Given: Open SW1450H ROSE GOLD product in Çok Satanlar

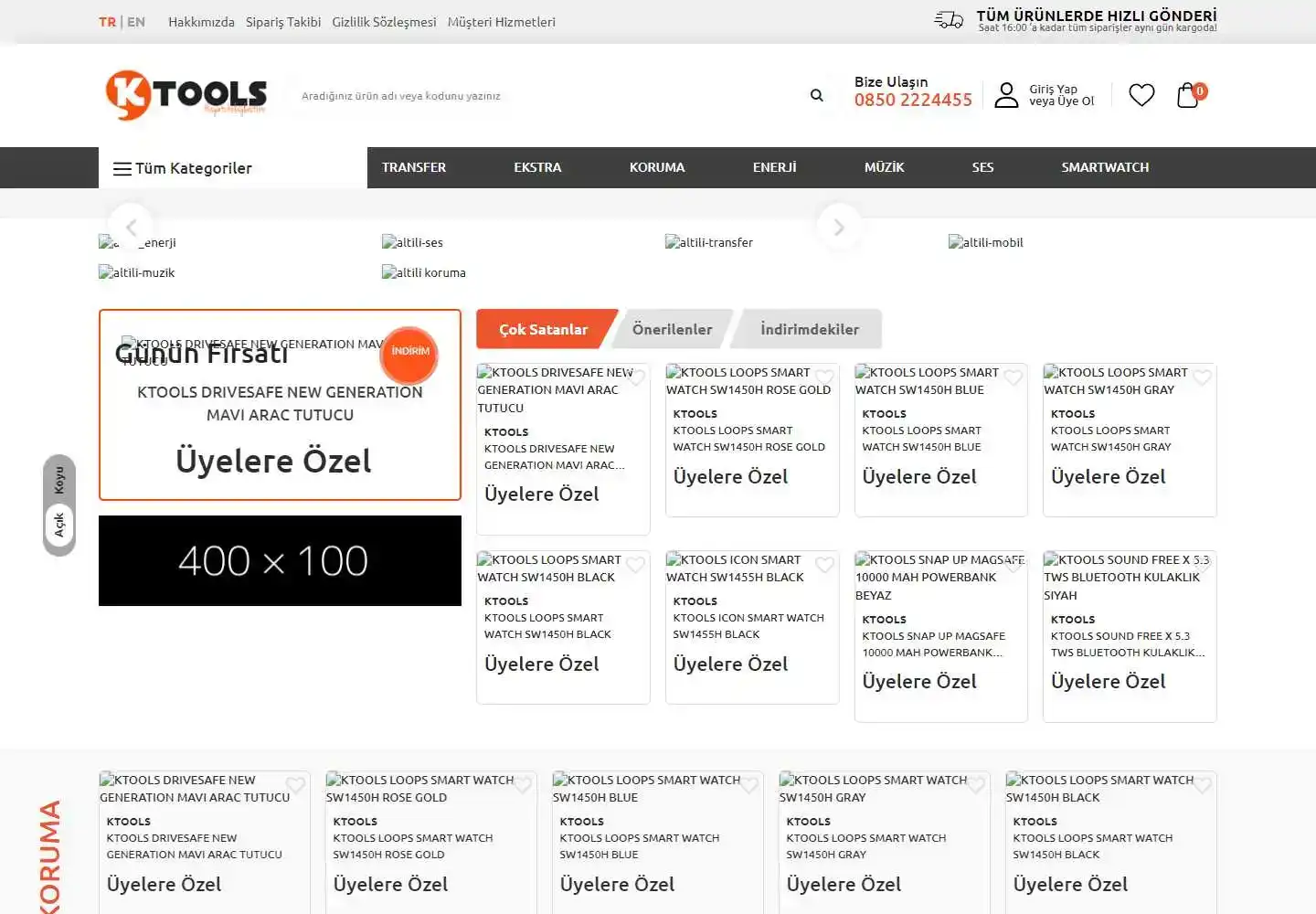Looking at the screenshot, I should (749, 439).
